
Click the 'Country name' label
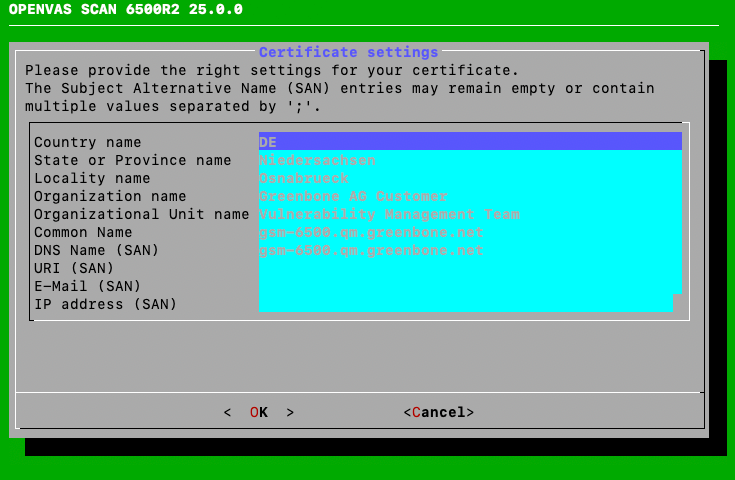[x=88, y=142]
